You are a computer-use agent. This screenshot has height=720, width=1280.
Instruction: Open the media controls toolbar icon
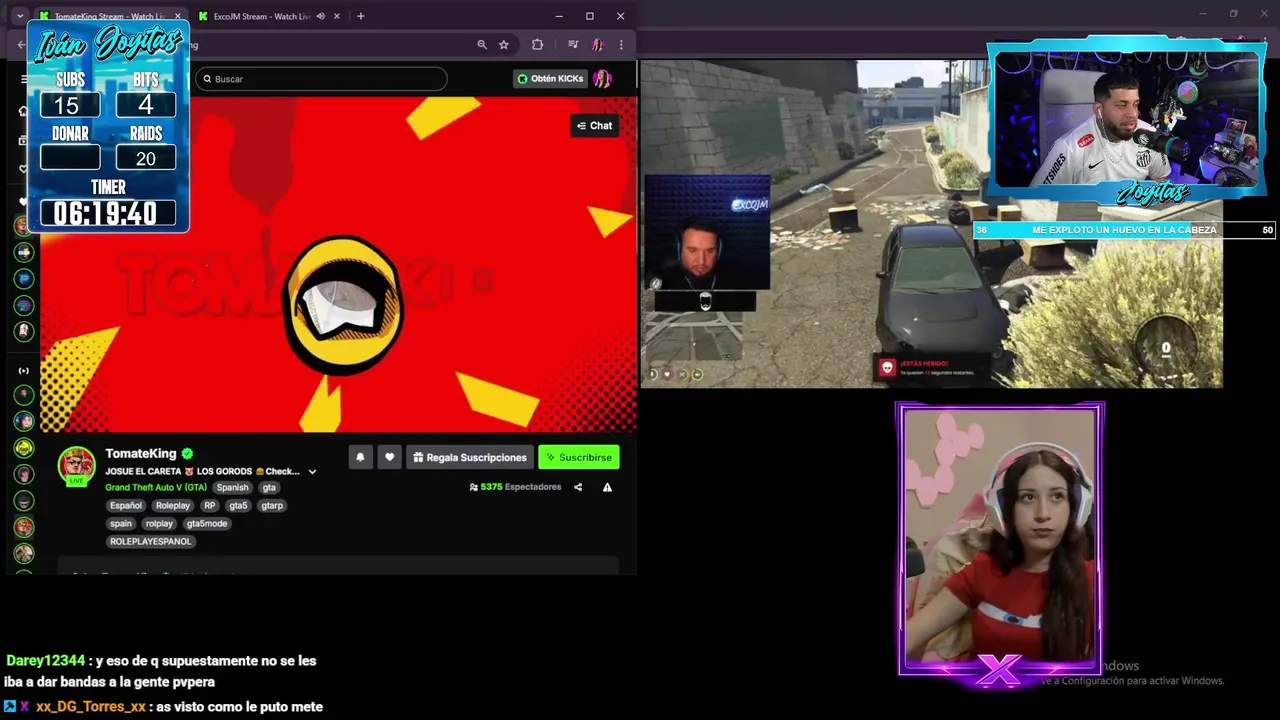[x=573, y=45]
